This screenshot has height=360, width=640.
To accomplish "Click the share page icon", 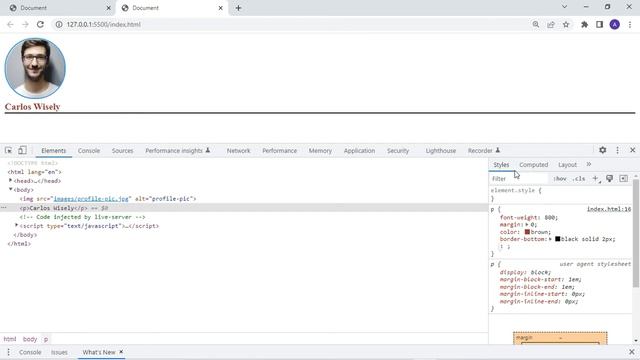I will (551, 24).
